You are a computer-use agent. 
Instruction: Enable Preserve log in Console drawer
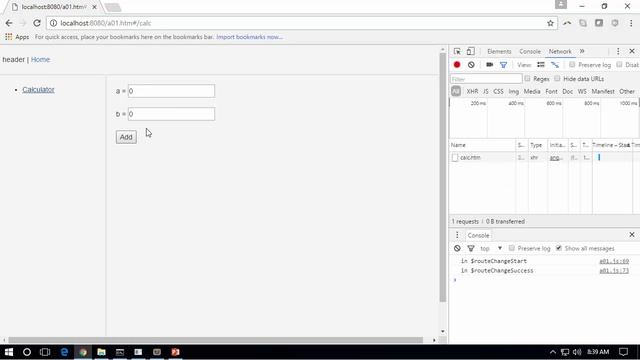511,248
